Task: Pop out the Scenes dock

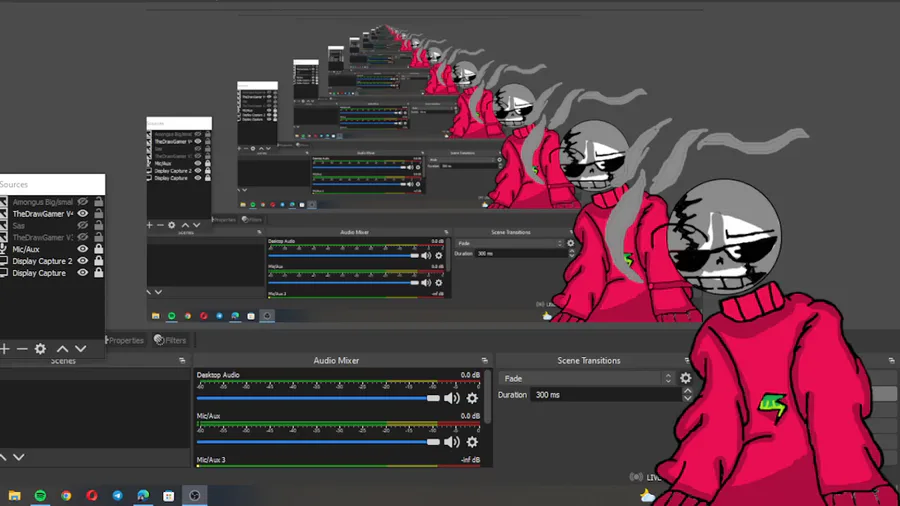Action: pyautogui.click(x=182, y=360)
